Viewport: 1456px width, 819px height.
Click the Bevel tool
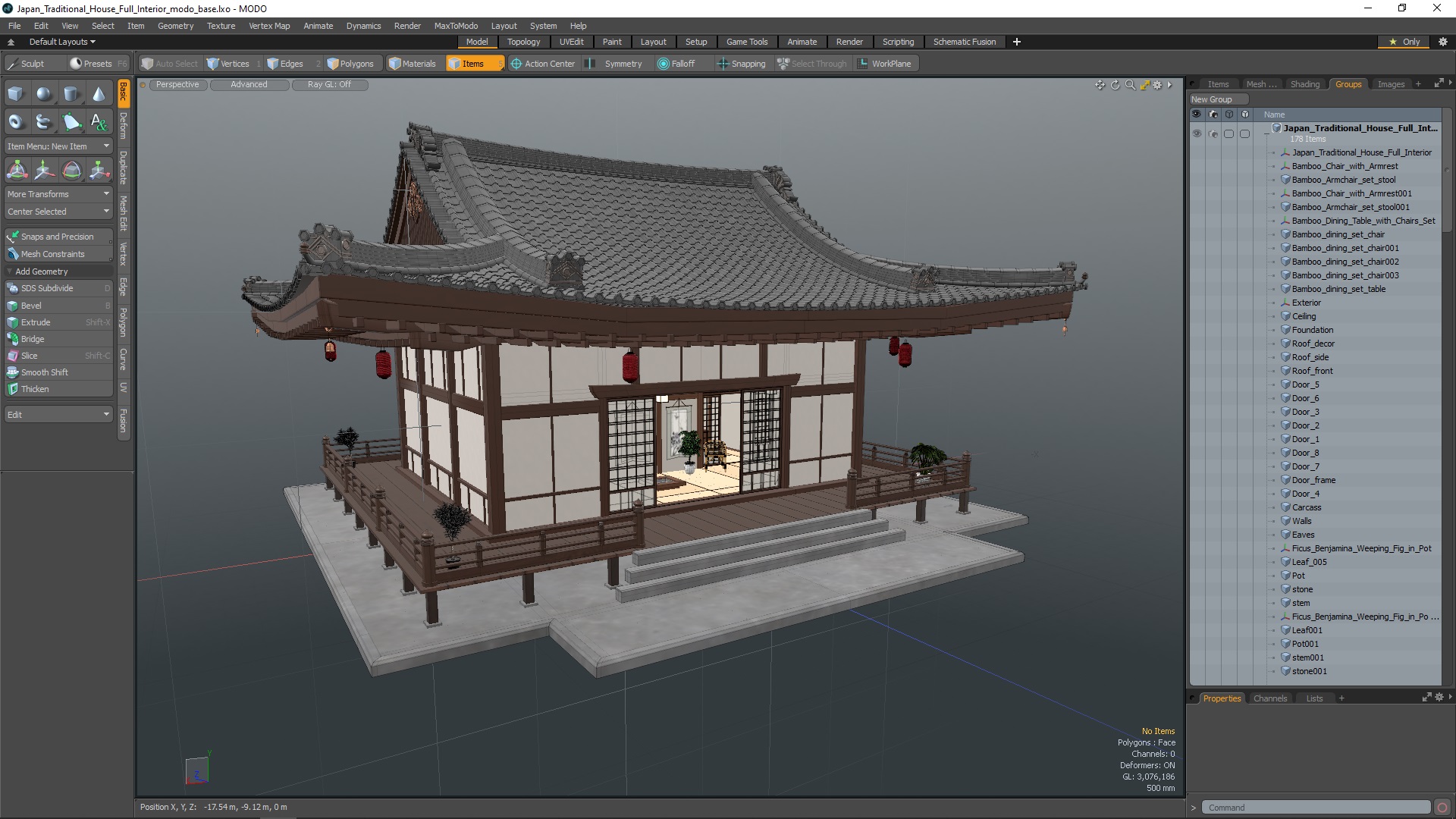point(32,306)
